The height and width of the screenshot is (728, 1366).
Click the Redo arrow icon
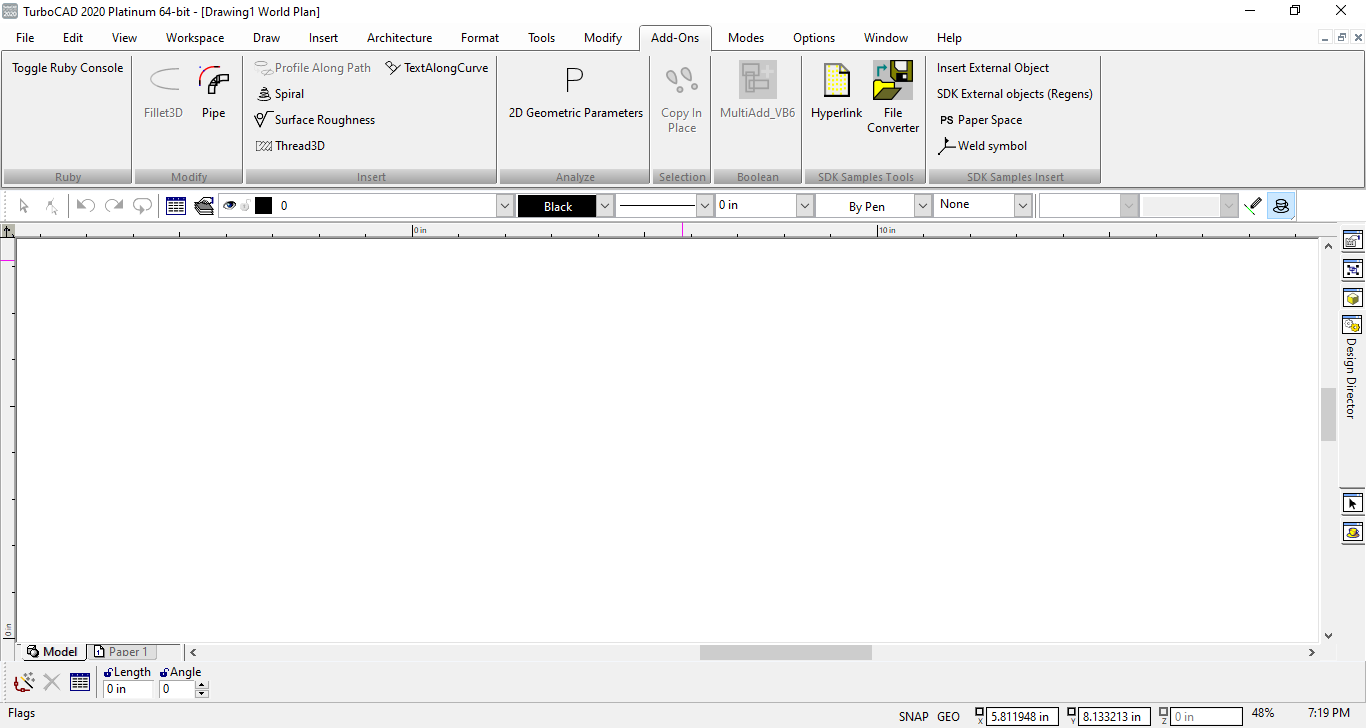[114, 206]
